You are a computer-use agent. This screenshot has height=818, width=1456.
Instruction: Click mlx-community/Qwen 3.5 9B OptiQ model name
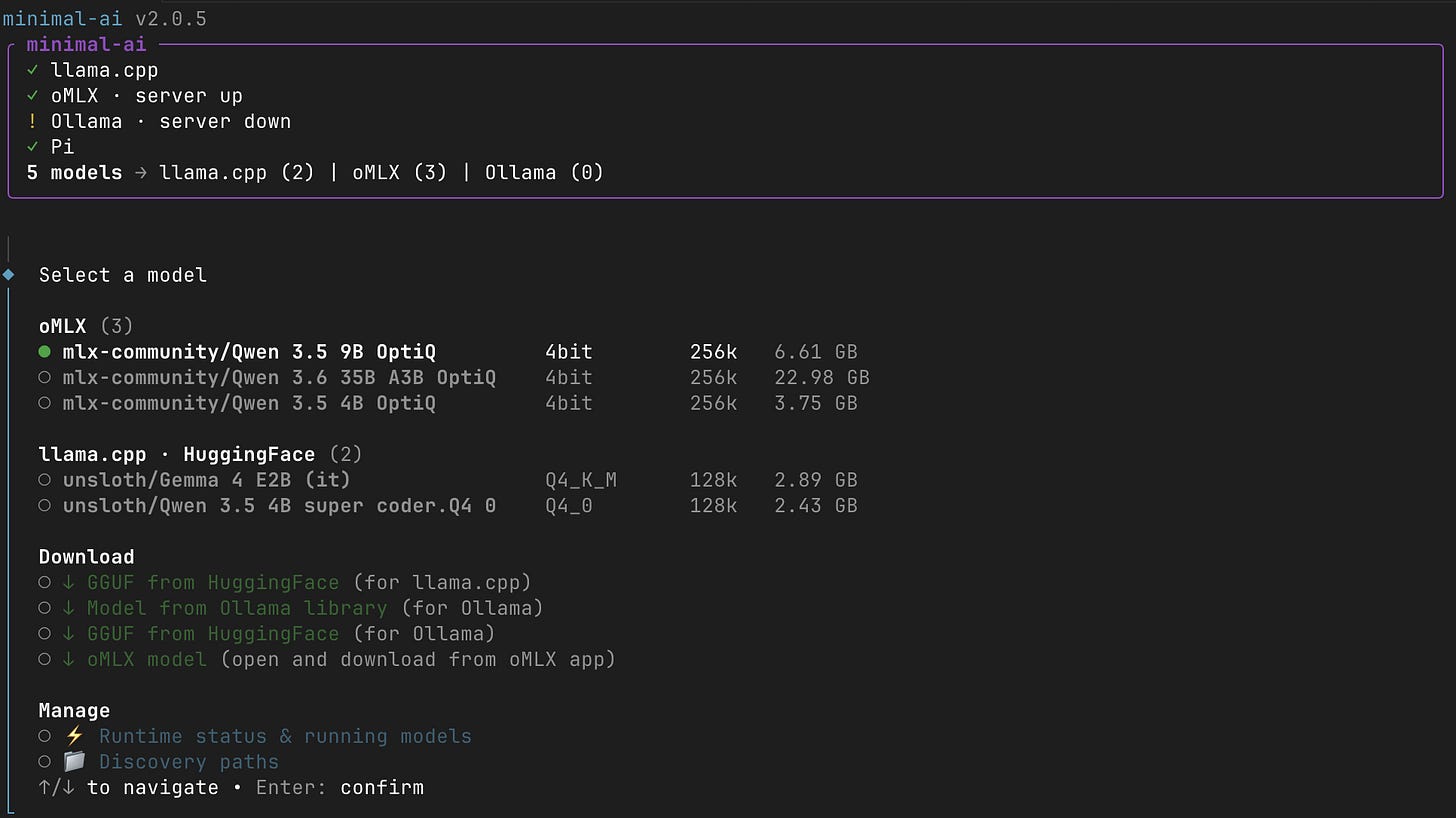[x=249, y=352]
